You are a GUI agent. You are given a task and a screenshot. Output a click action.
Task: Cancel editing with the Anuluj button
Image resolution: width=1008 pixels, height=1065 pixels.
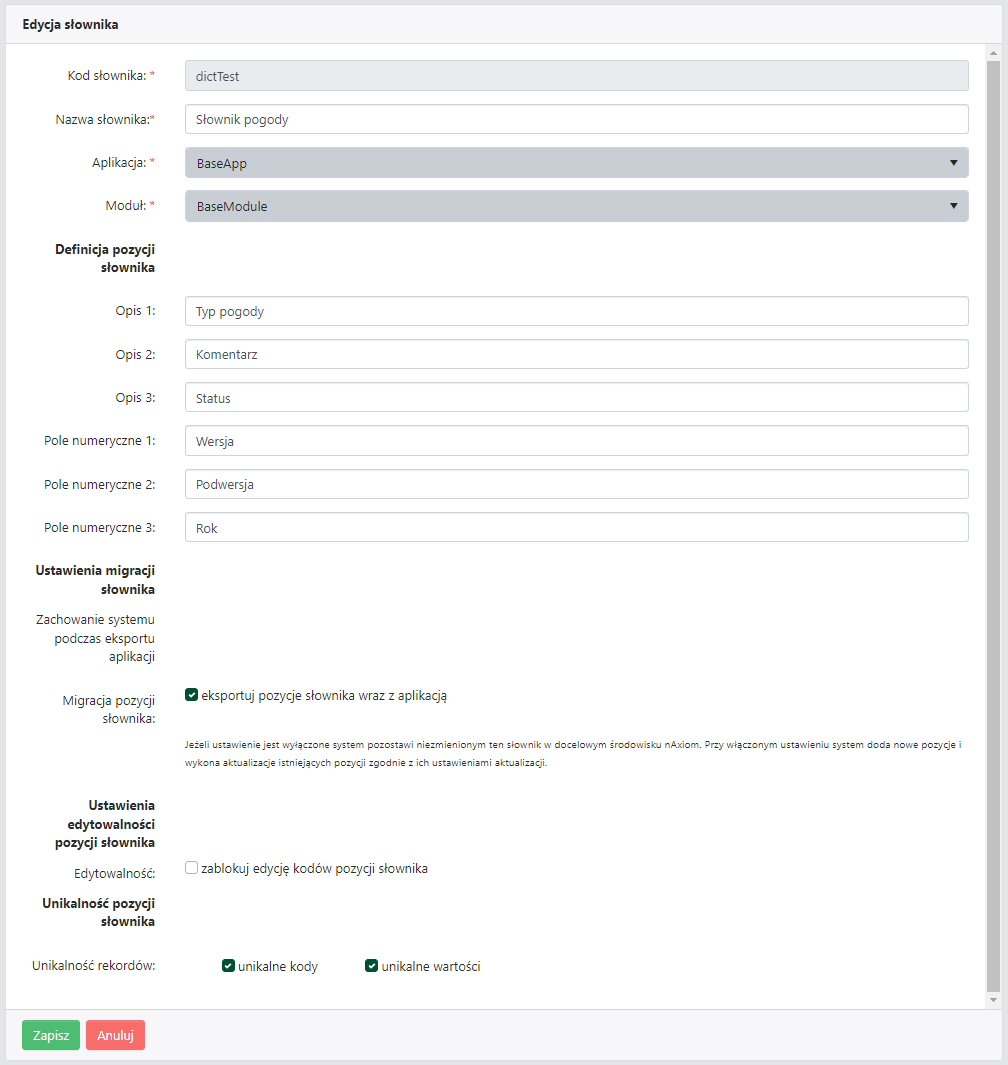pyautogui.click(x=115, y=1035)
